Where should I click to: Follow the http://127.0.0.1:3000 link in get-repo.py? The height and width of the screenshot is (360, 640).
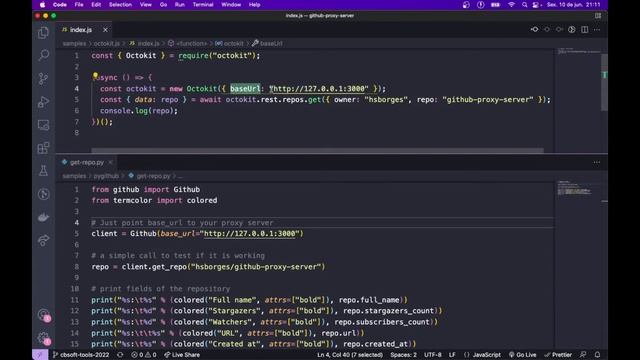click(x=249, y=233)
